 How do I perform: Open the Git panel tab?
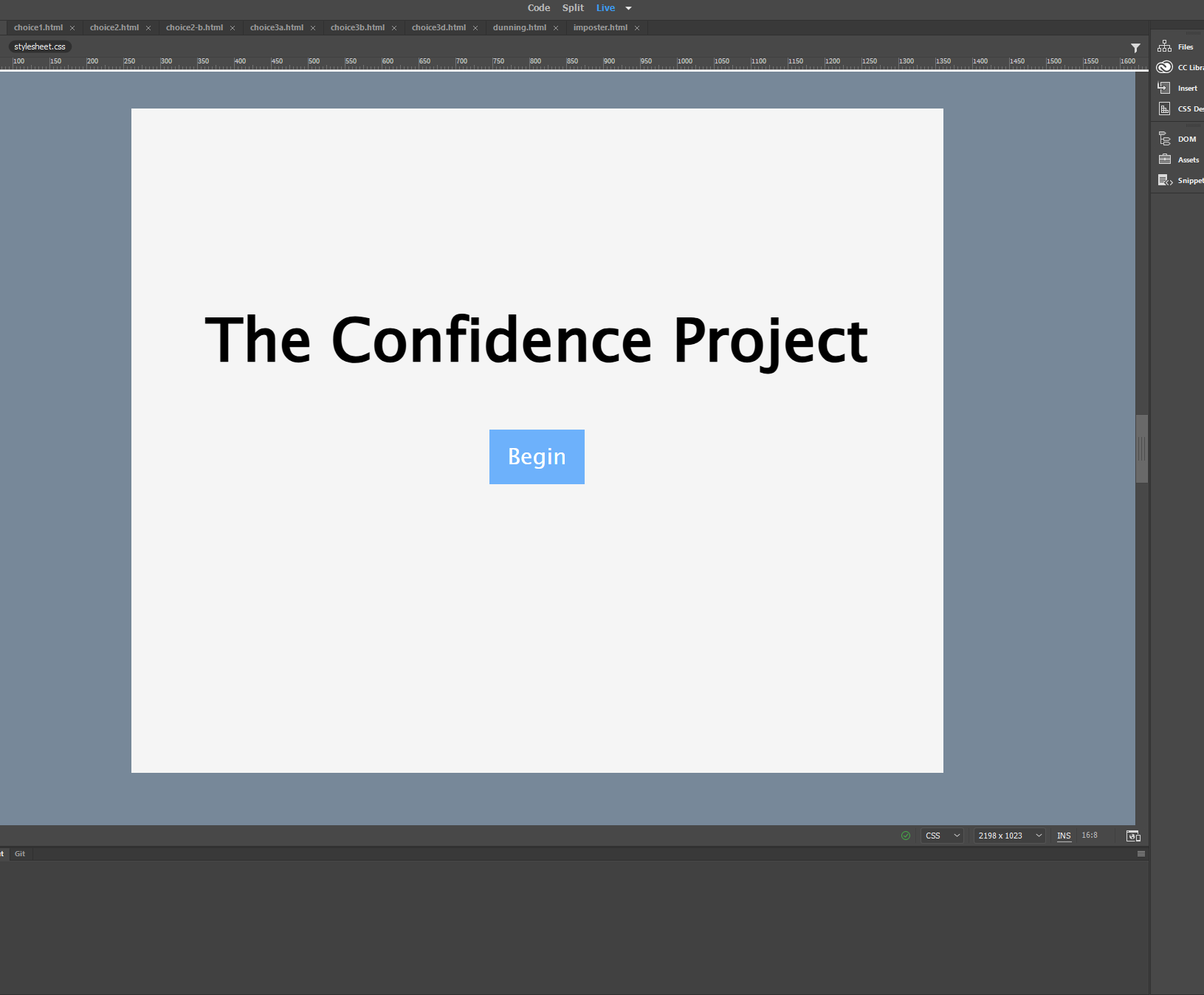(20, 854)
